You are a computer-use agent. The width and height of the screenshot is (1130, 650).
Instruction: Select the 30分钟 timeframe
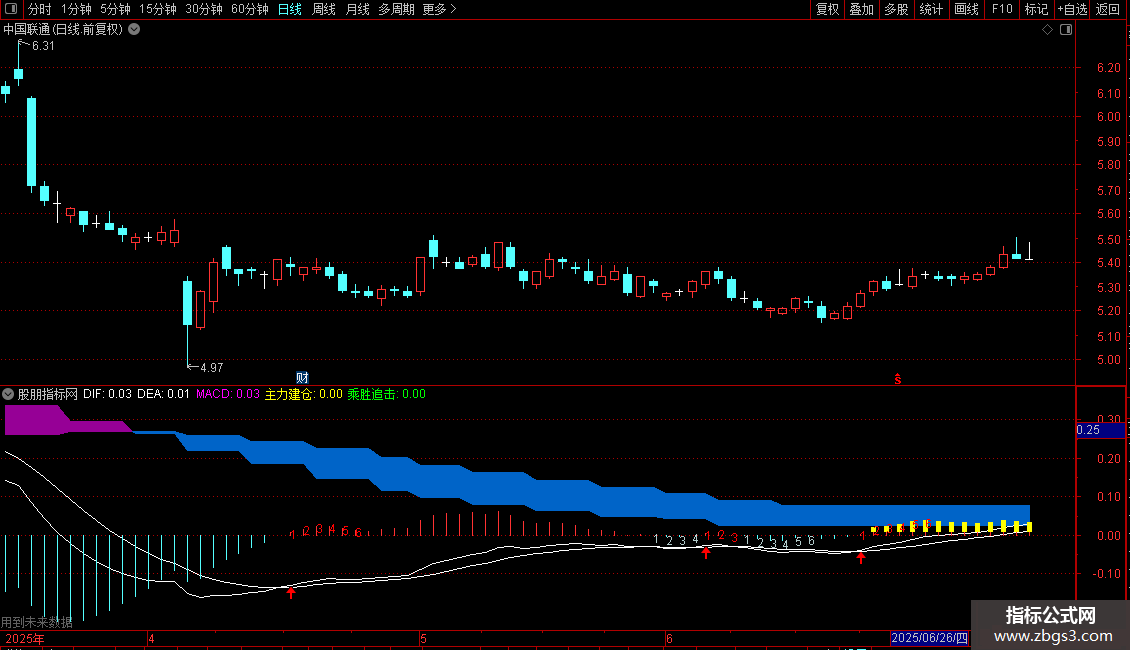click(x=204, y=9)
